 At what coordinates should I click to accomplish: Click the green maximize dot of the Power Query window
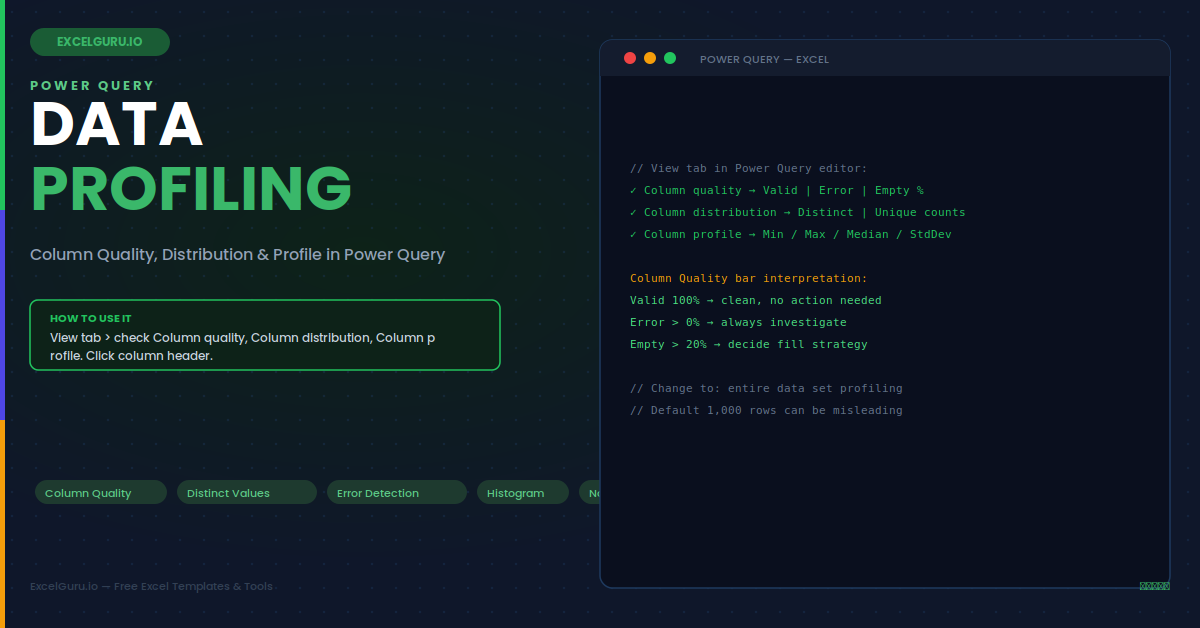point(670,58)
